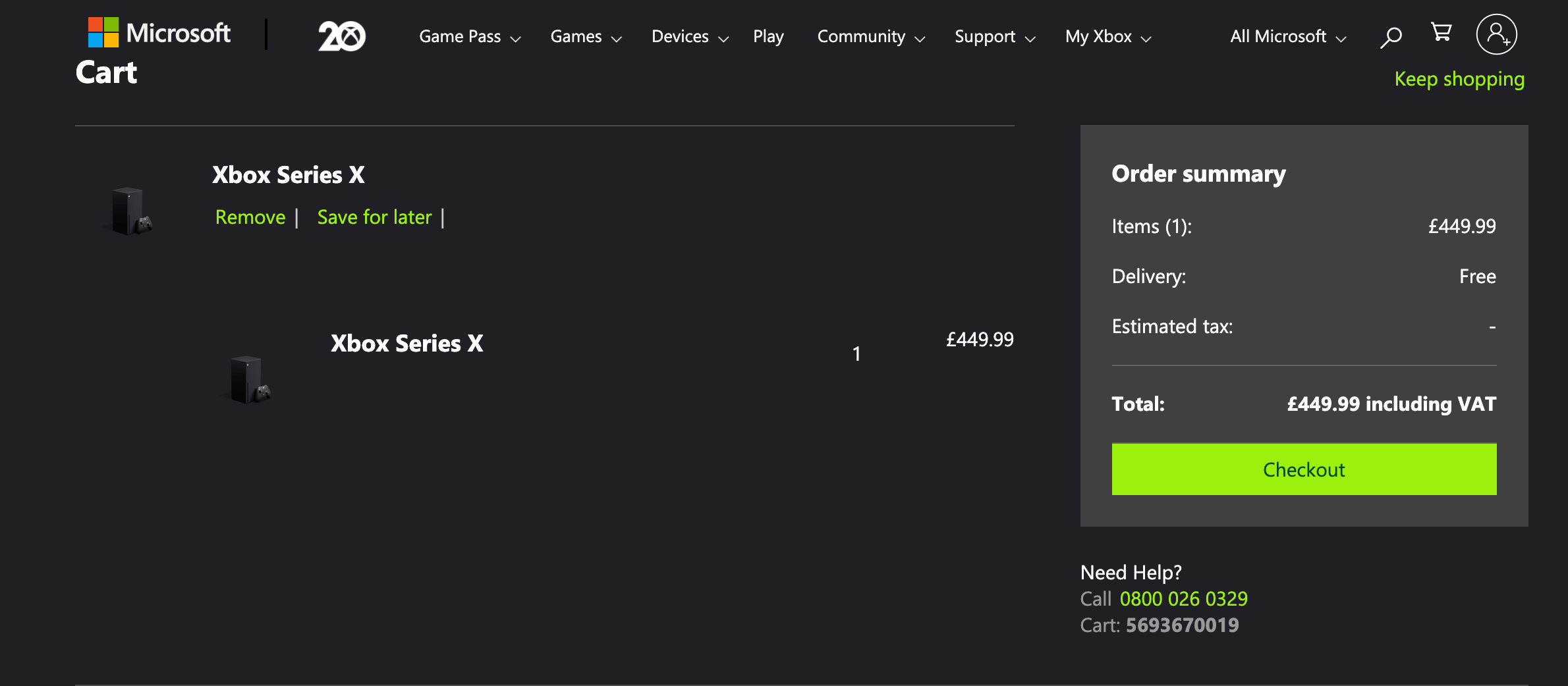
Task: Expand the Game Pass menu
Action: (469, 37)
